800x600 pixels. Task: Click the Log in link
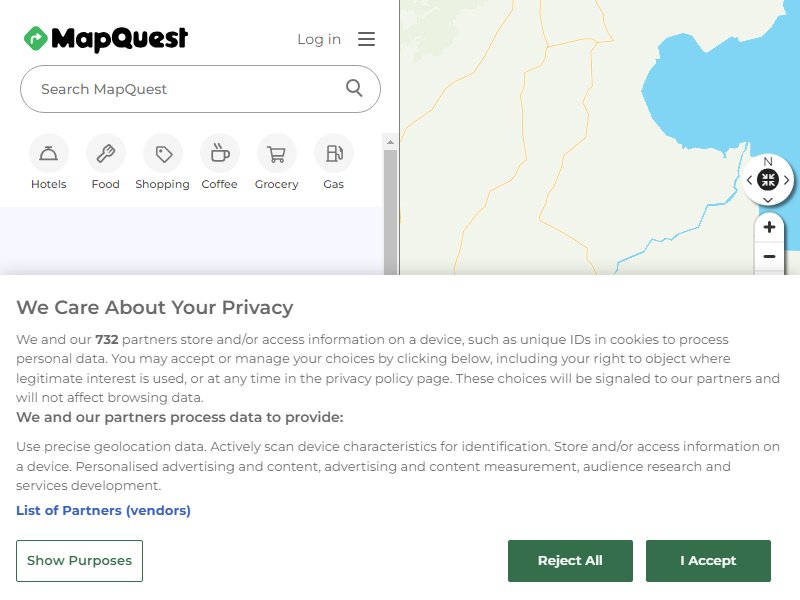(319, 39)
